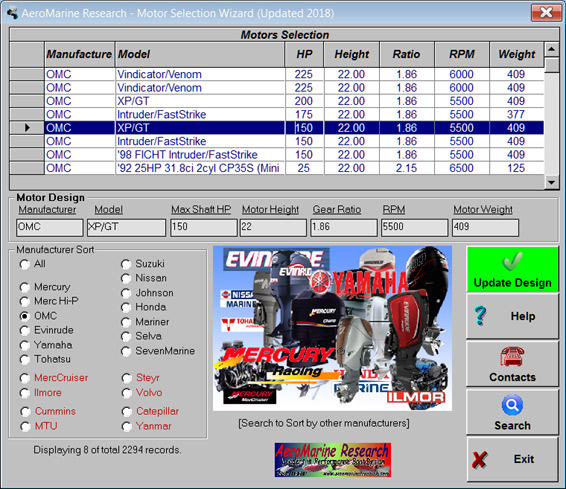Sort by the HP column header
Viewport: 566px width, 489px height.
click(x=304, y=54)
